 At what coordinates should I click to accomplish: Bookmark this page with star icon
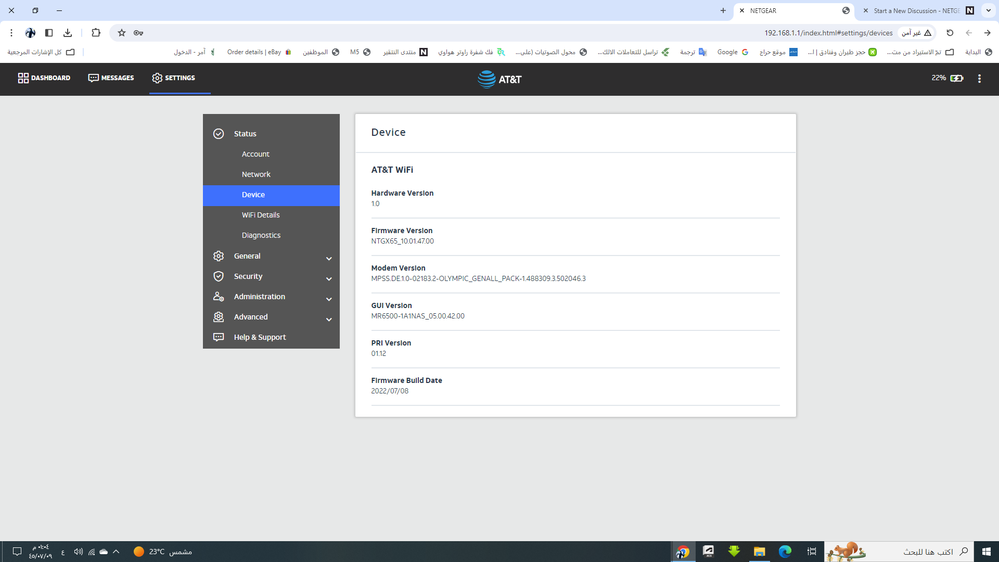[x=122, y=33]
